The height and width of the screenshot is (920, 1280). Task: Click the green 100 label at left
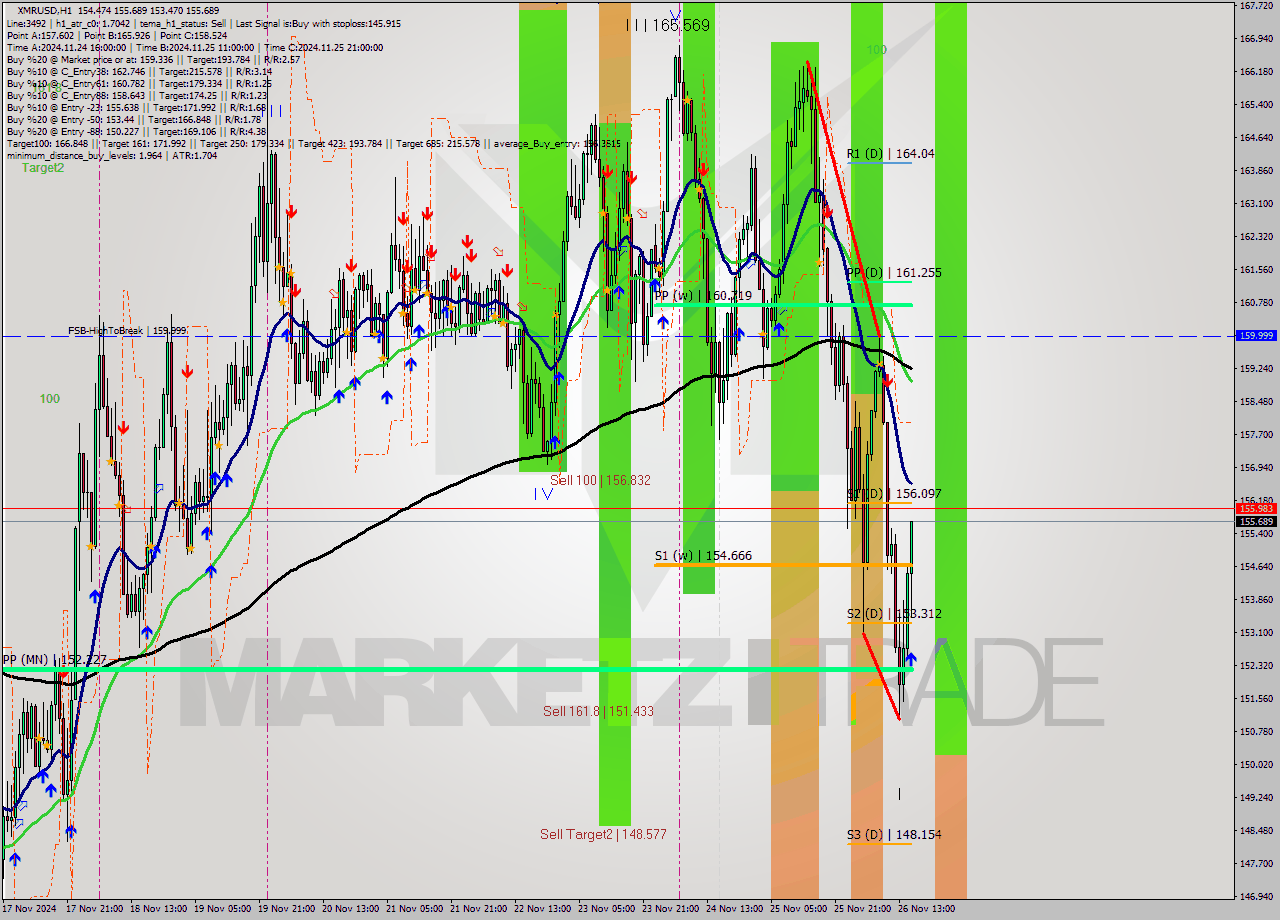pos(49,399)
